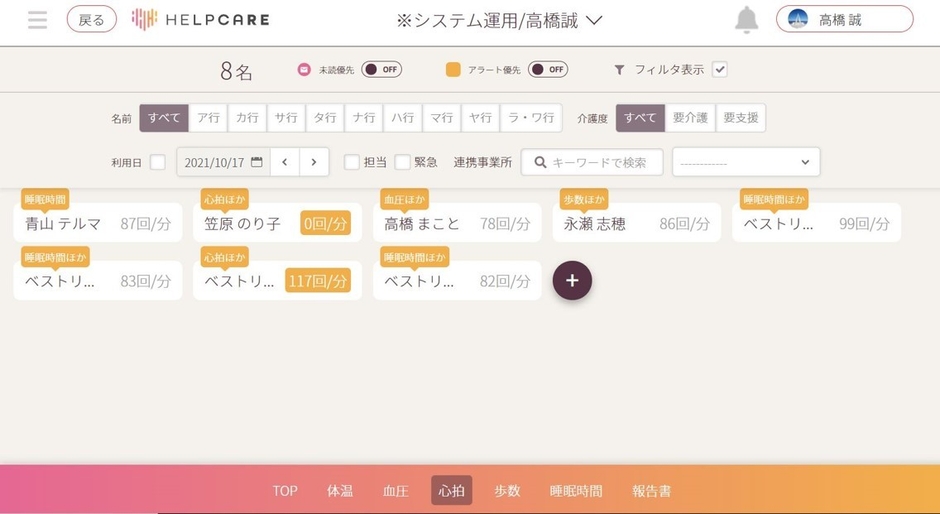Click the 高橋 誠 profile avatar
Image resolution: width=940 pixels, height=514 pixels.
tap(798, 20)
